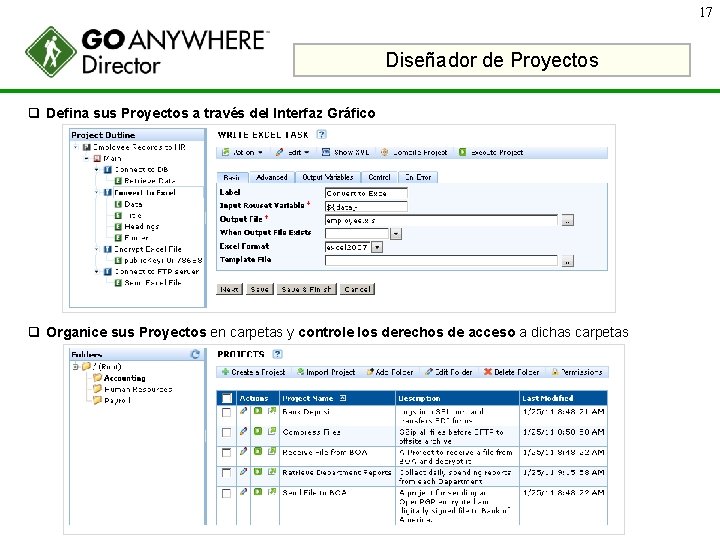Screen dimensions: 720x540
Task: Click the Project Name sort icon
Action: coord(343,398)
